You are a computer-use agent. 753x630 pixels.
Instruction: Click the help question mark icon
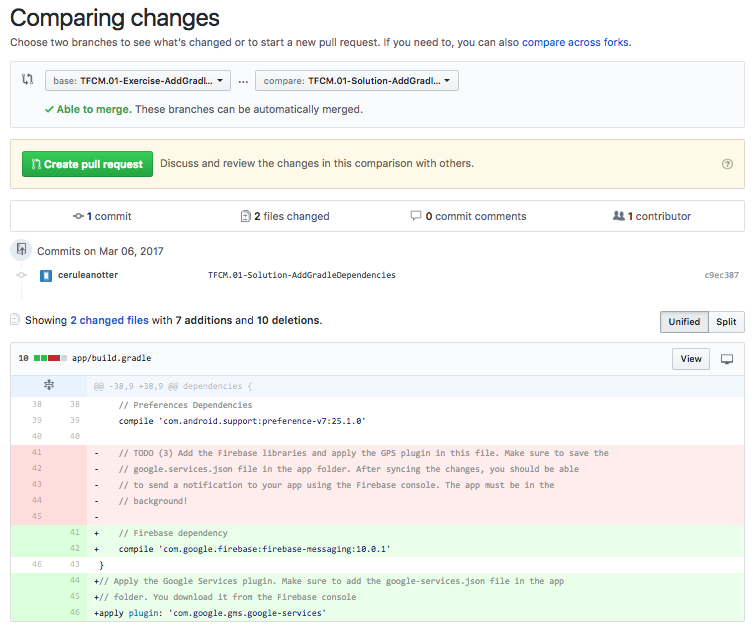point(727,164)
